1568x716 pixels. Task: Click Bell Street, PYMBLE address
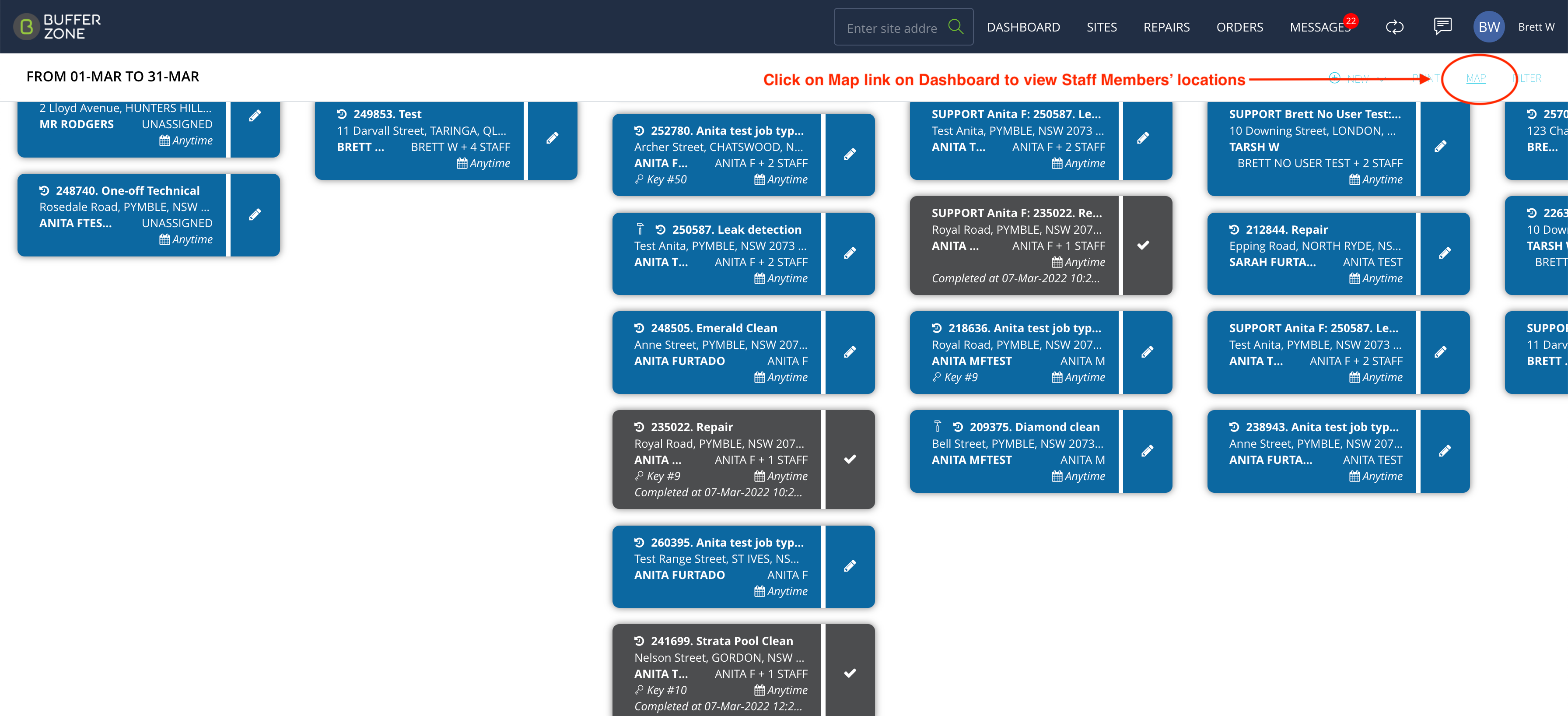(x=1017, y=443)
